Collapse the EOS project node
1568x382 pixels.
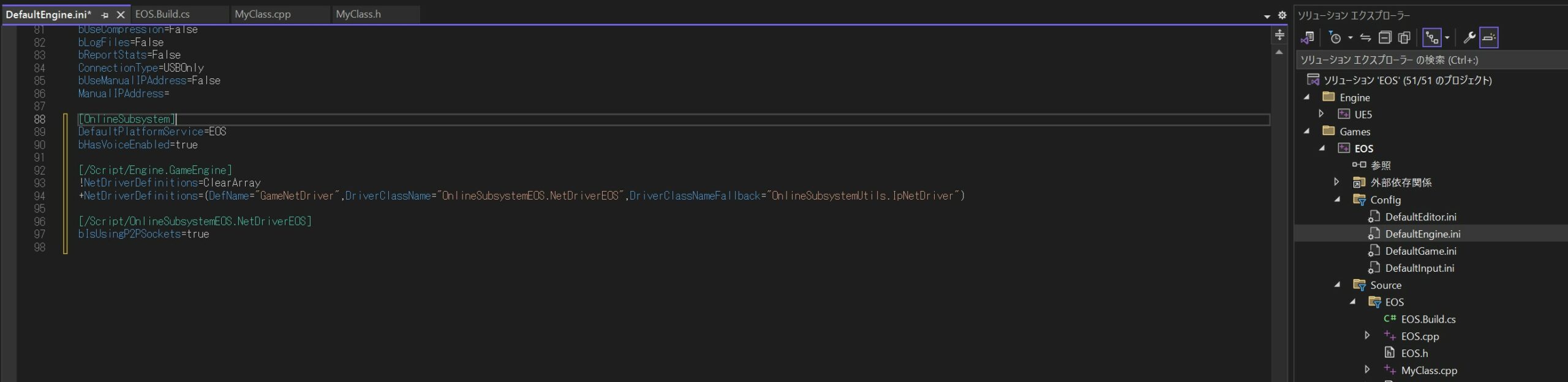click(x=1322, y=148)
